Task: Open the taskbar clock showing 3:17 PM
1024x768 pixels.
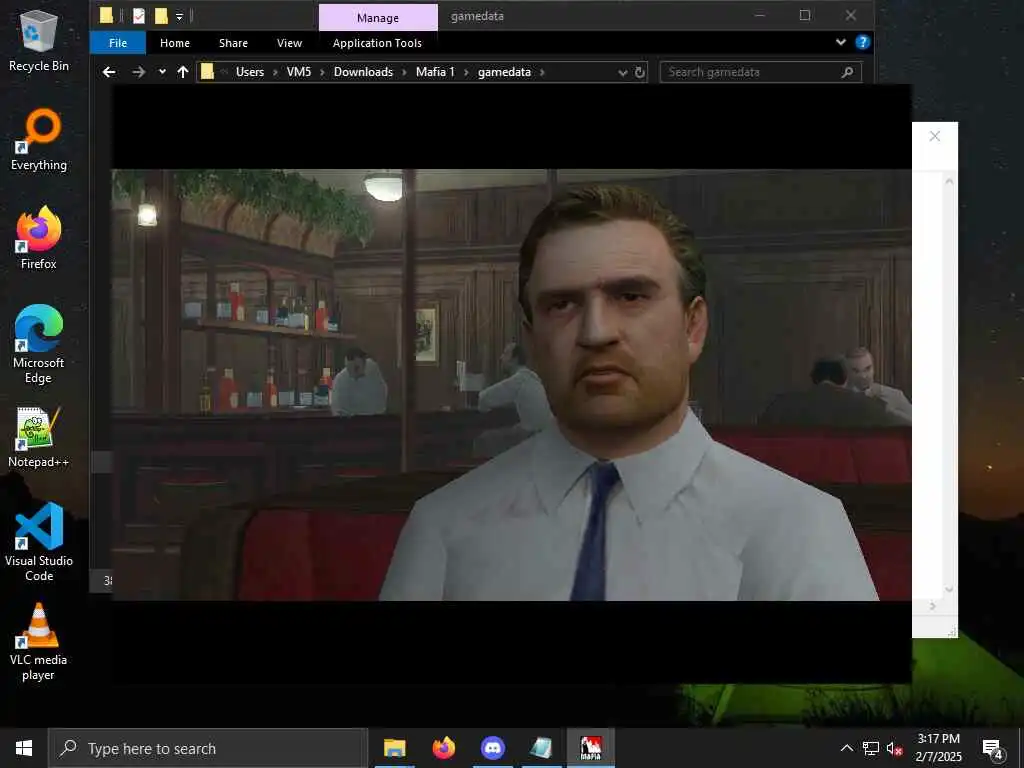Action: point(938,748)
